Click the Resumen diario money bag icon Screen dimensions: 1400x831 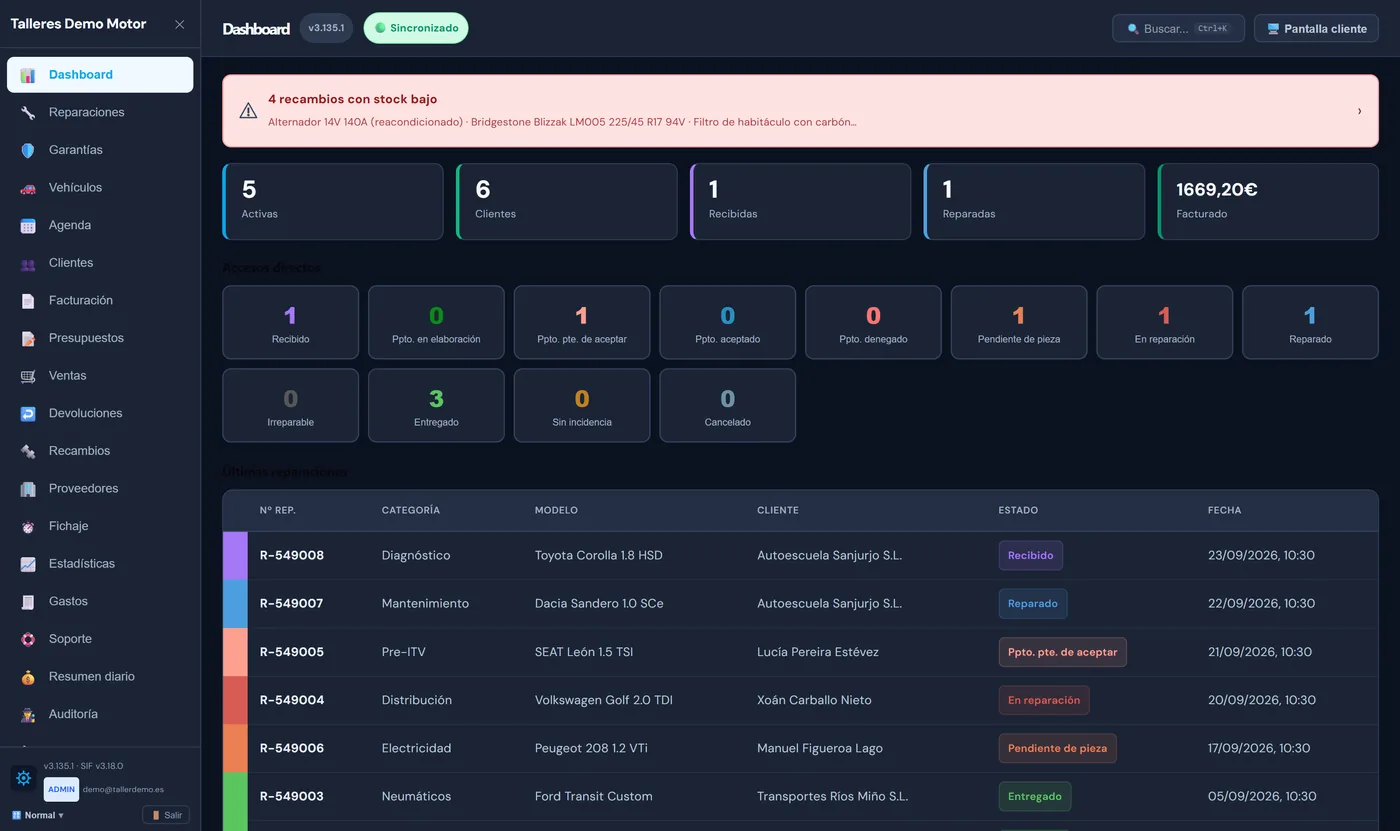pyautogui.click(x=28, y=677)
